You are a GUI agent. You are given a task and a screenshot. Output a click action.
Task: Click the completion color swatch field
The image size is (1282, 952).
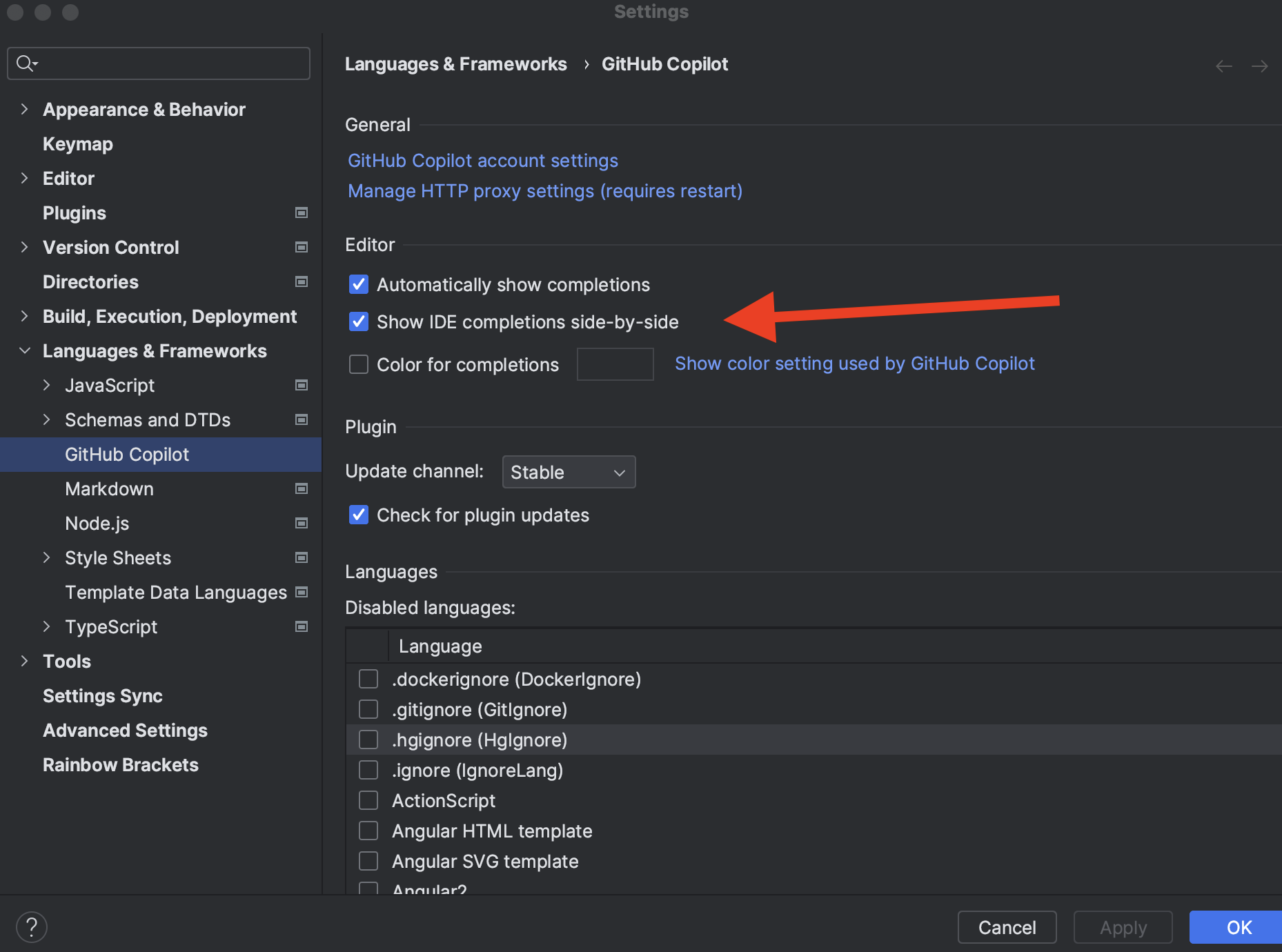click(614, 364)
